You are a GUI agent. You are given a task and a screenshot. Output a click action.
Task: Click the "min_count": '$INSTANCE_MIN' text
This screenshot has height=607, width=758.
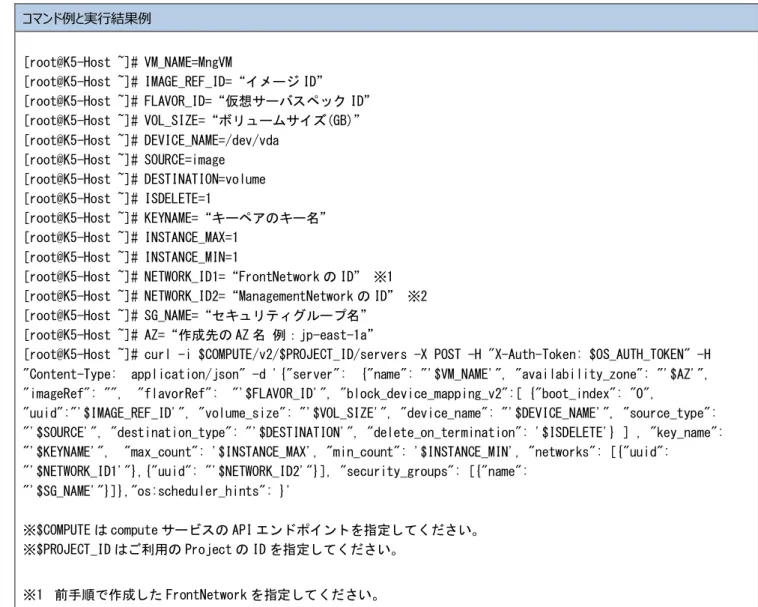pyautogui.click(x=419, y=452)
